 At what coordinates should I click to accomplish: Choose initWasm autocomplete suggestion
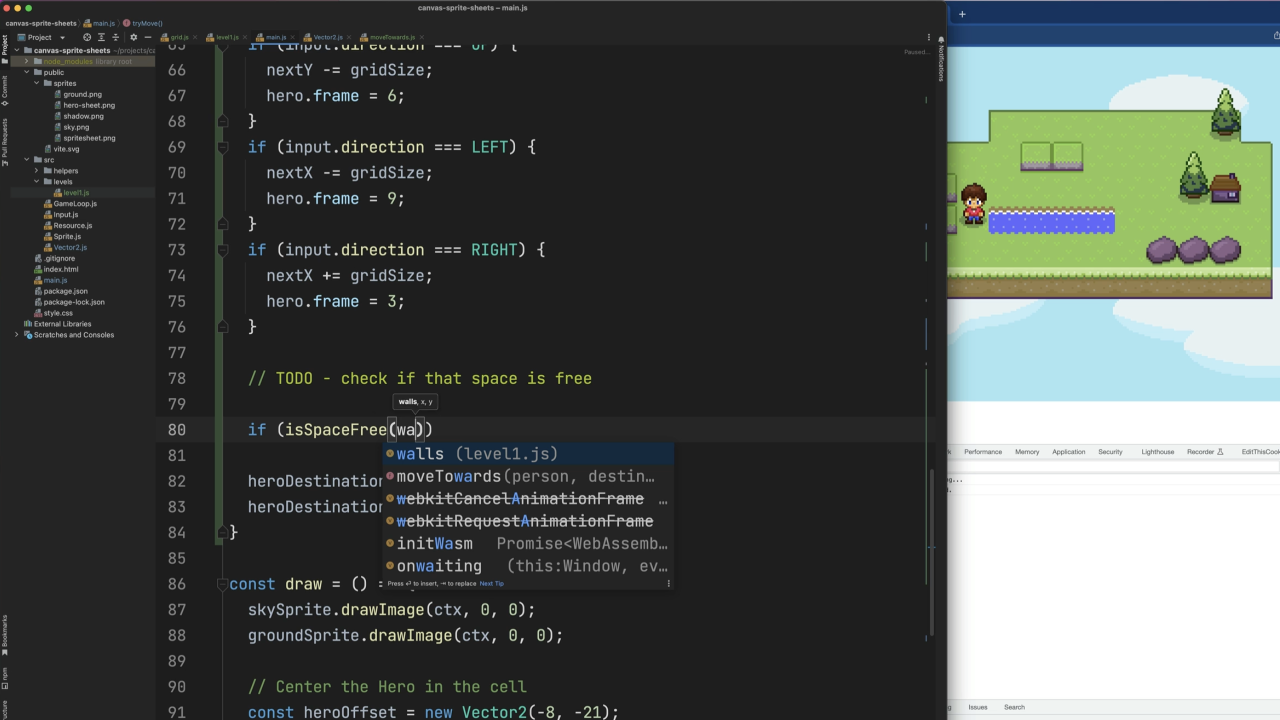click(528, 544)
